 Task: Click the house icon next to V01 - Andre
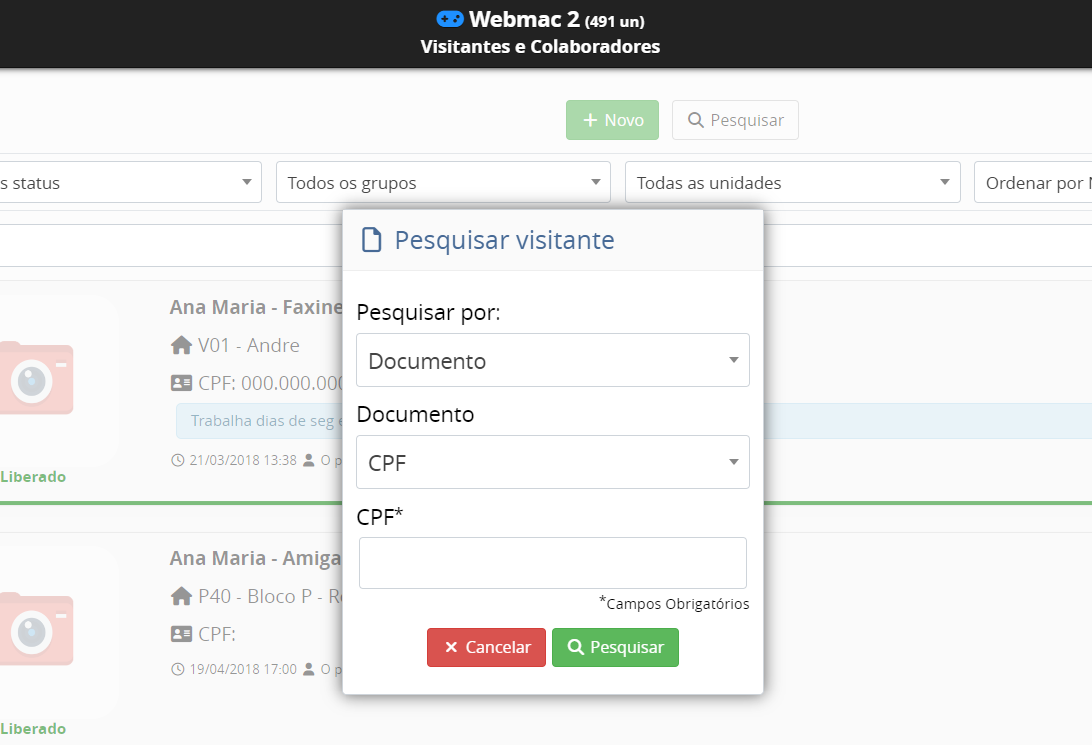[x=181, y=345]
